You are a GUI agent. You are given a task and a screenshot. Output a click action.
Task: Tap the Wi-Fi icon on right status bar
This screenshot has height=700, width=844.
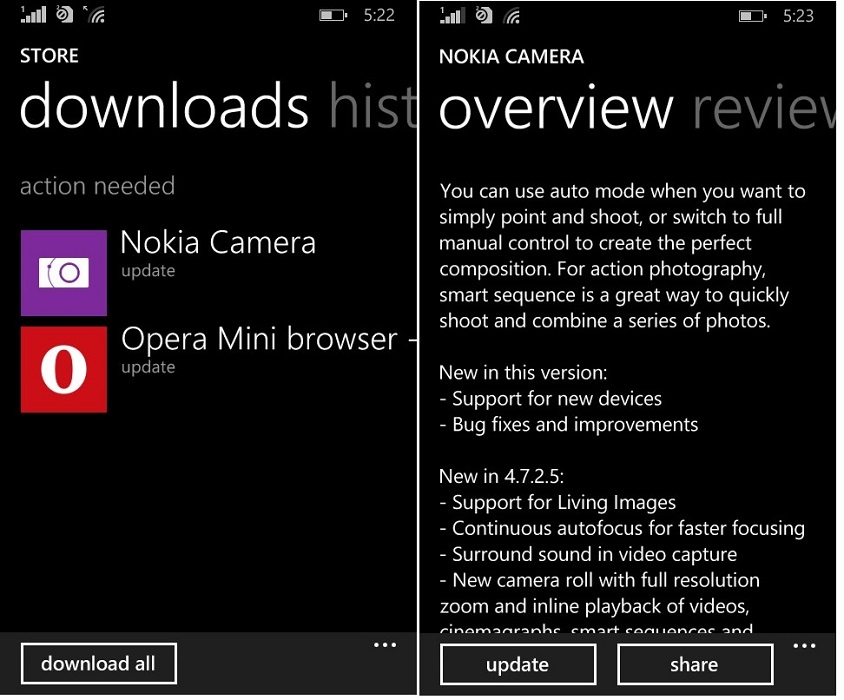pos(512,16)
